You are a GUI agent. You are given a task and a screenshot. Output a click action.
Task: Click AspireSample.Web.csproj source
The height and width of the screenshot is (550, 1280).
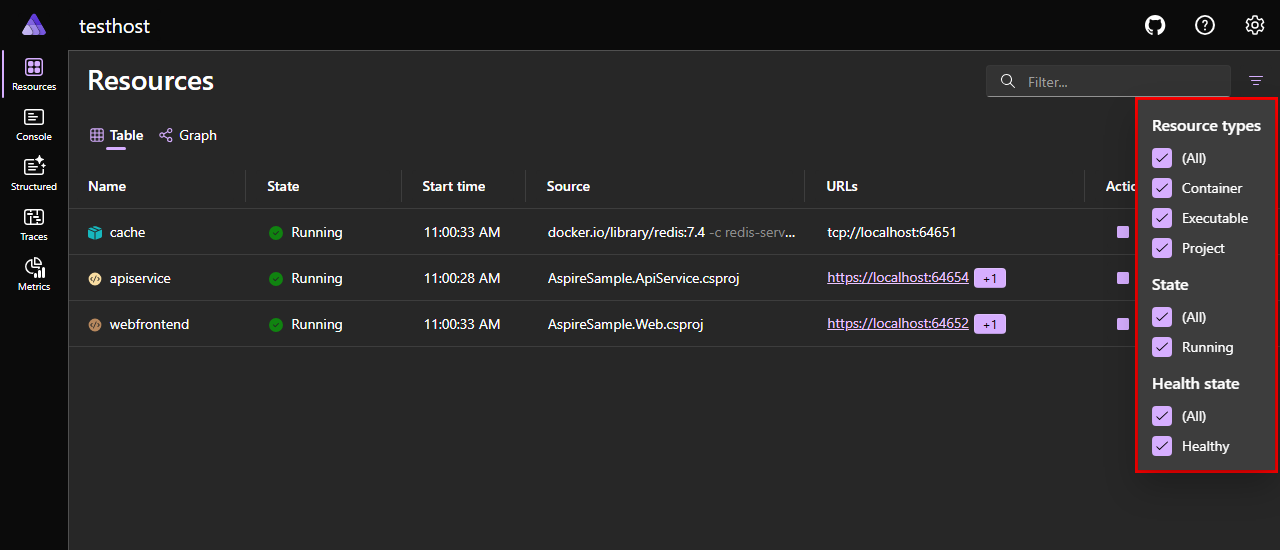click(626, 324)
